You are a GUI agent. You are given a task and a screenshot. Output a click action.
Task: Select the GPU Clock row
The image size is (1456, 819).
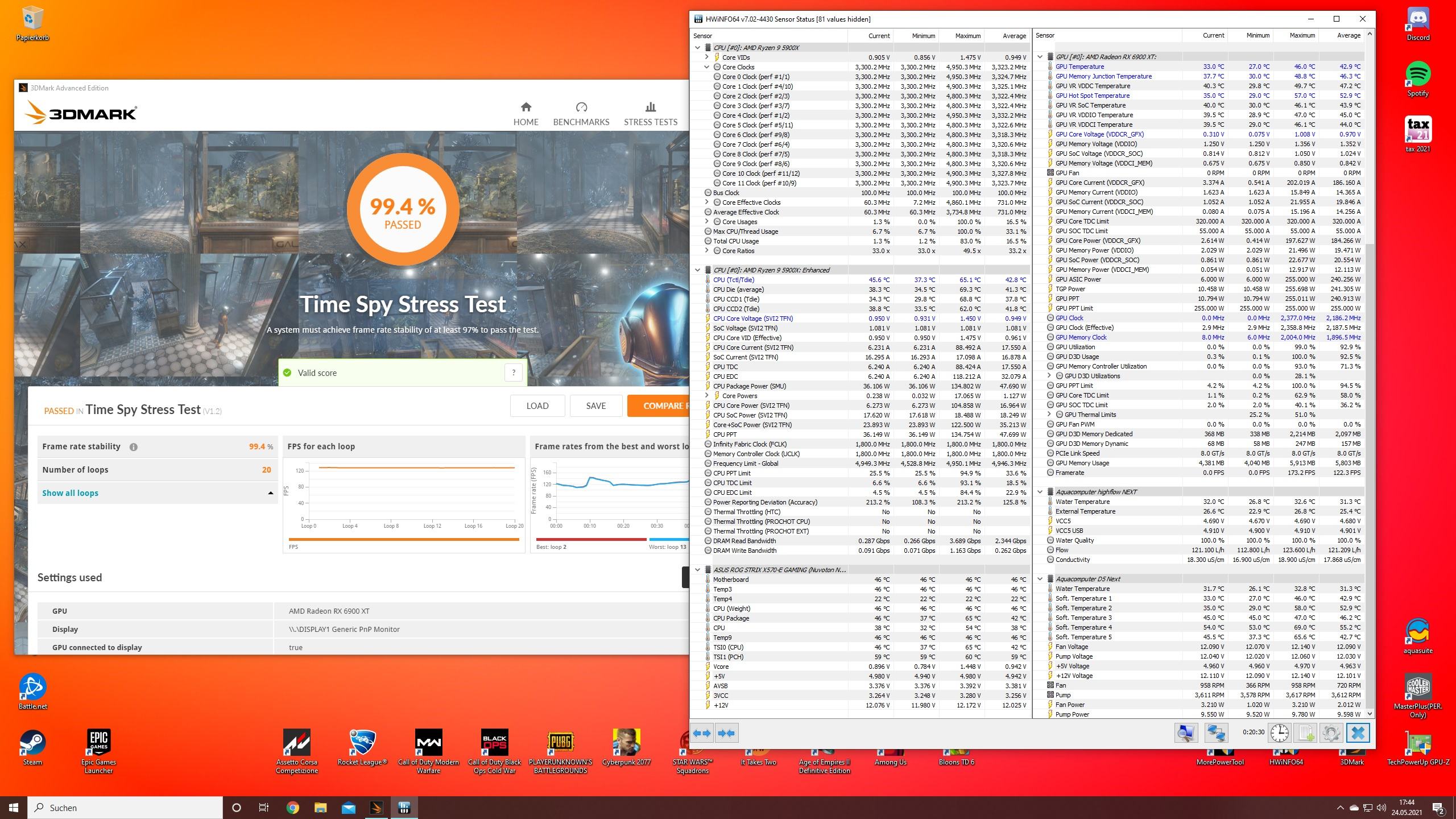tap(1198, 318)
